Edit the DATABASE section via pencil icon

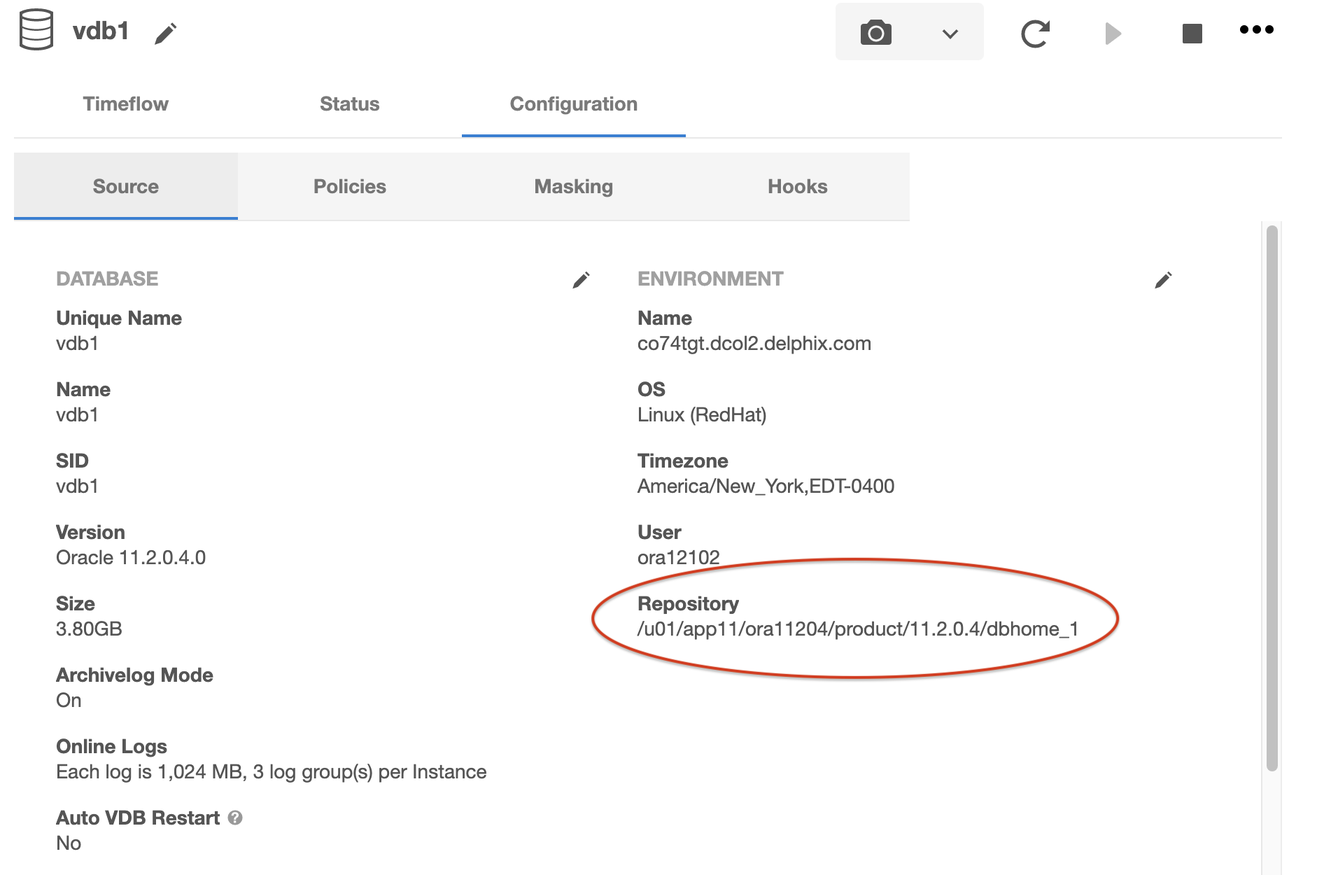click(581, 280)
